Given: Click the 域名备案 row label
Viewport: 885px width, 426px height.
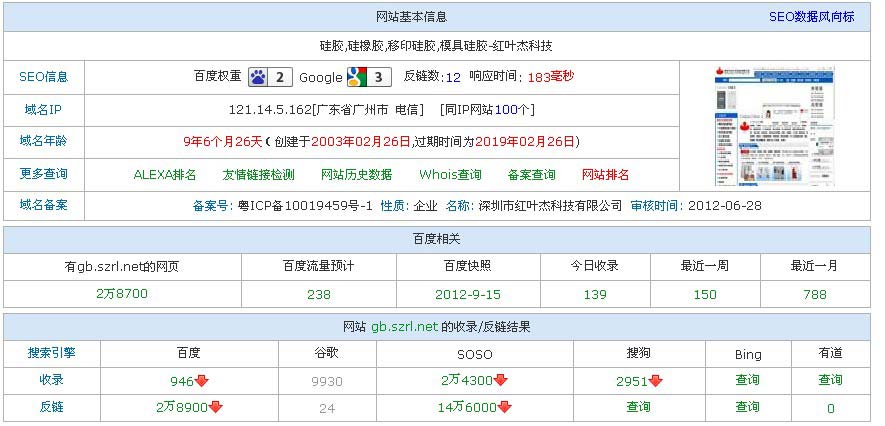Looking at the screenshot, I should 43,205.
